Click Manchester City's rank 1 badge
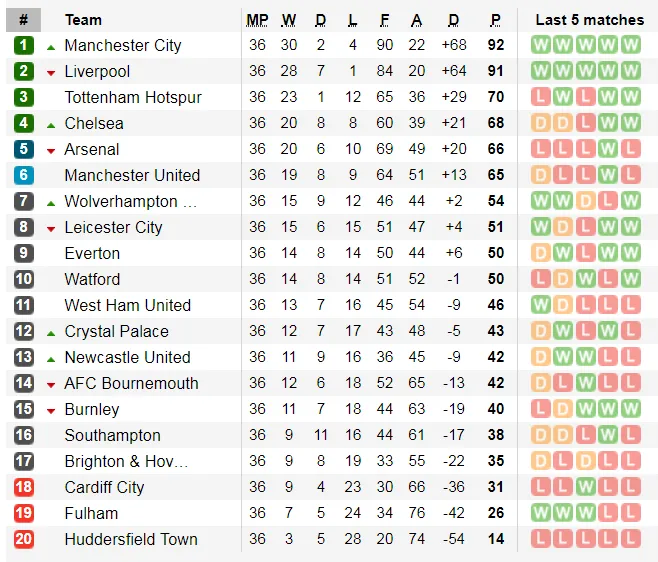This screenshot has width=658, height=562. pyautogui.click(x=24, y=45)
